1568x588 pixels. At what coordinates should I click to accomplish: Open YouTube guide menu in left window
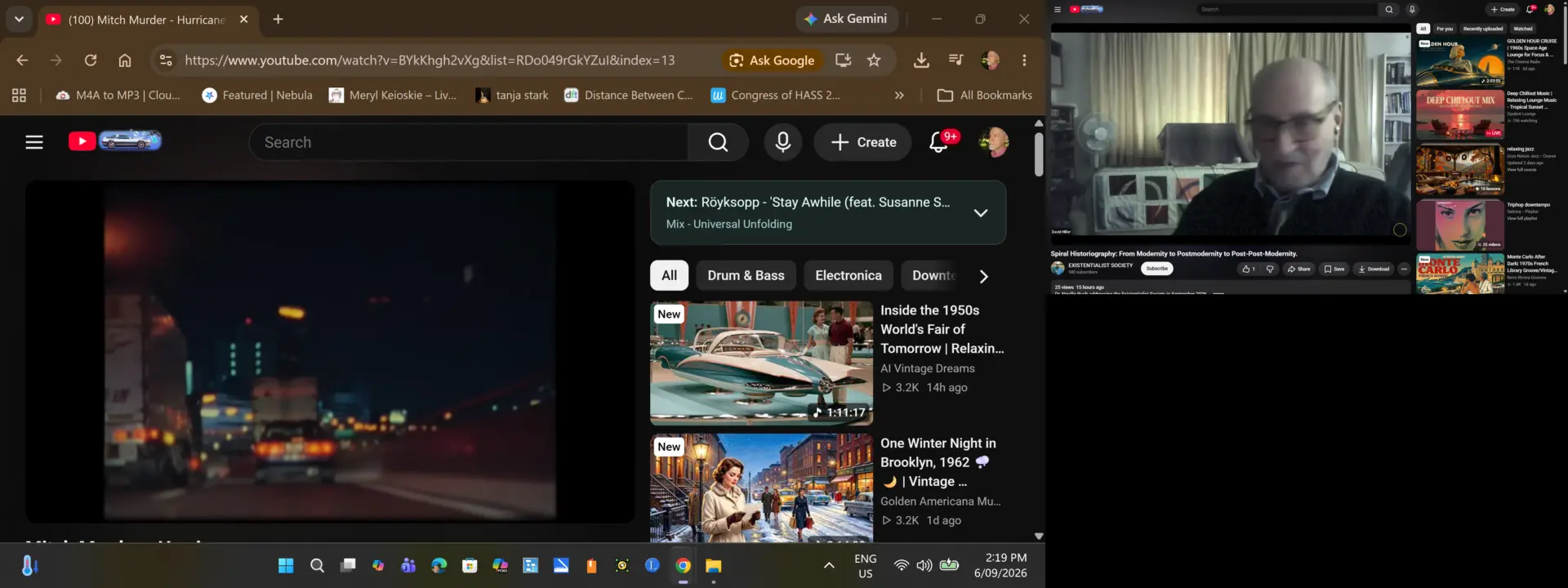point(34,142)
